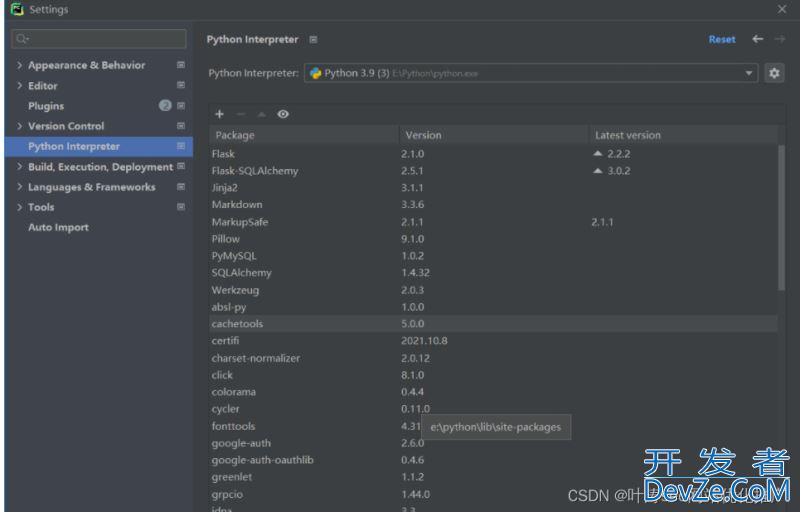Click the search magnifier icon

[22, 39]
